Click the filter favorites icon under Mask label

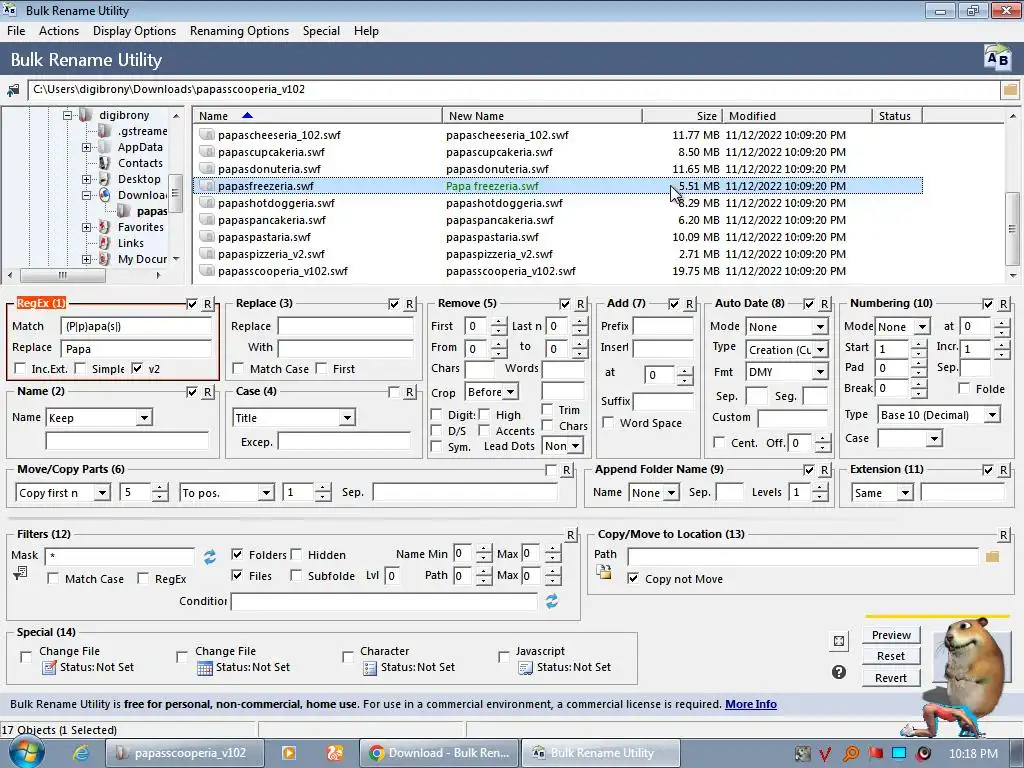[20, 573]
